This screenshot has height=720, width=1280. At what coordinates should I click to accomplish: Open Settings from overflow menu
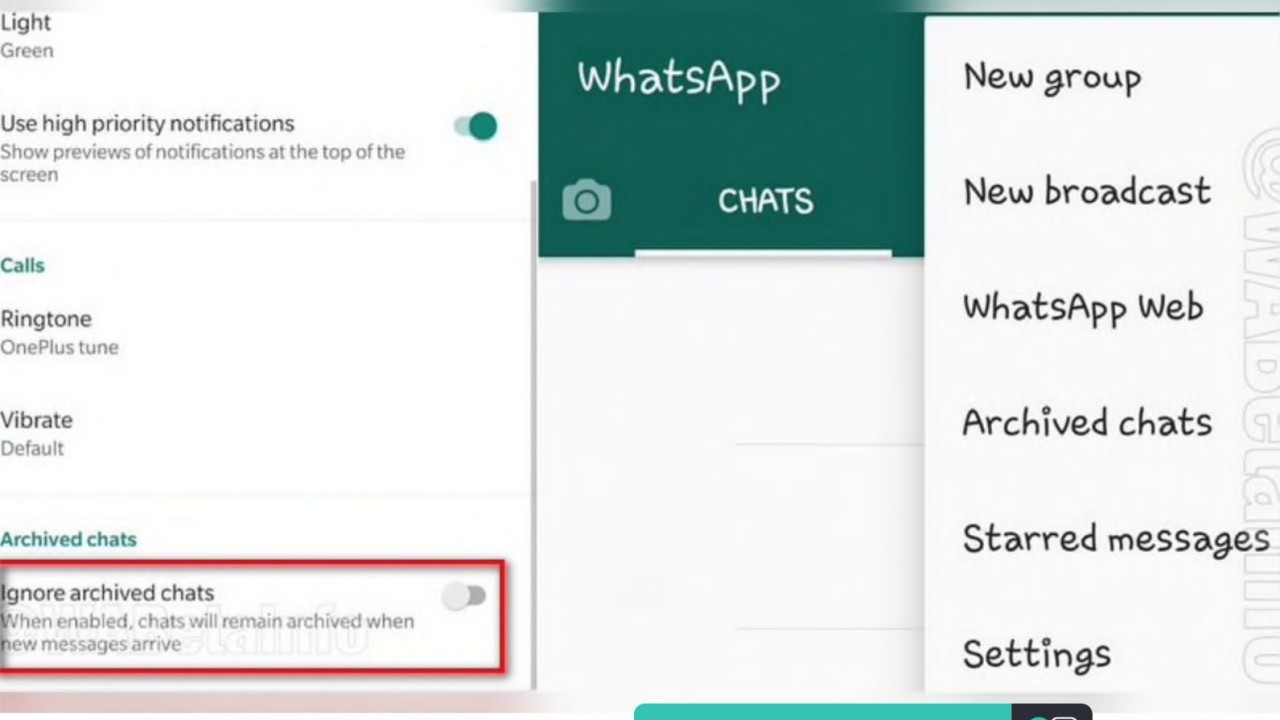(x=1037, y=654)
